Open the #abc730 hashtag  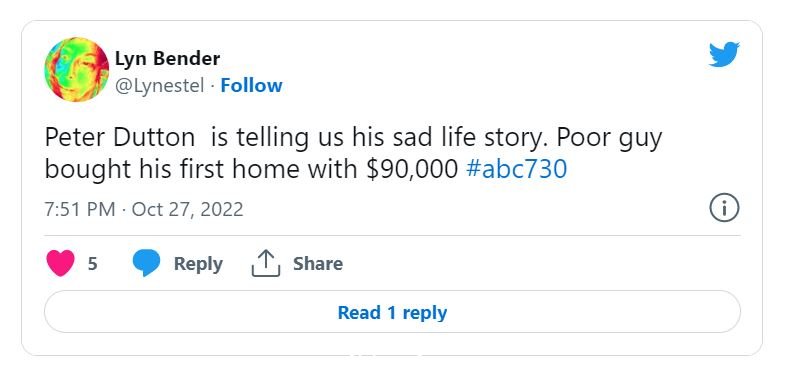[516, 169]
